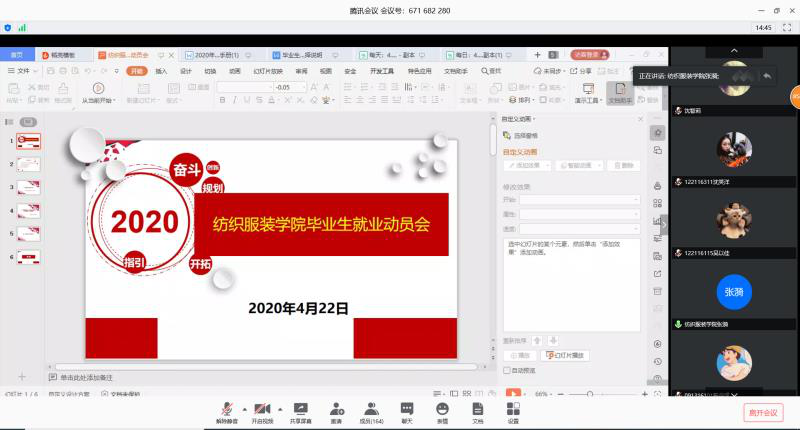Click the 2020 slide title text box
Image resolution: width=800 pixels, height=430 pixels.
pos(144,222)
